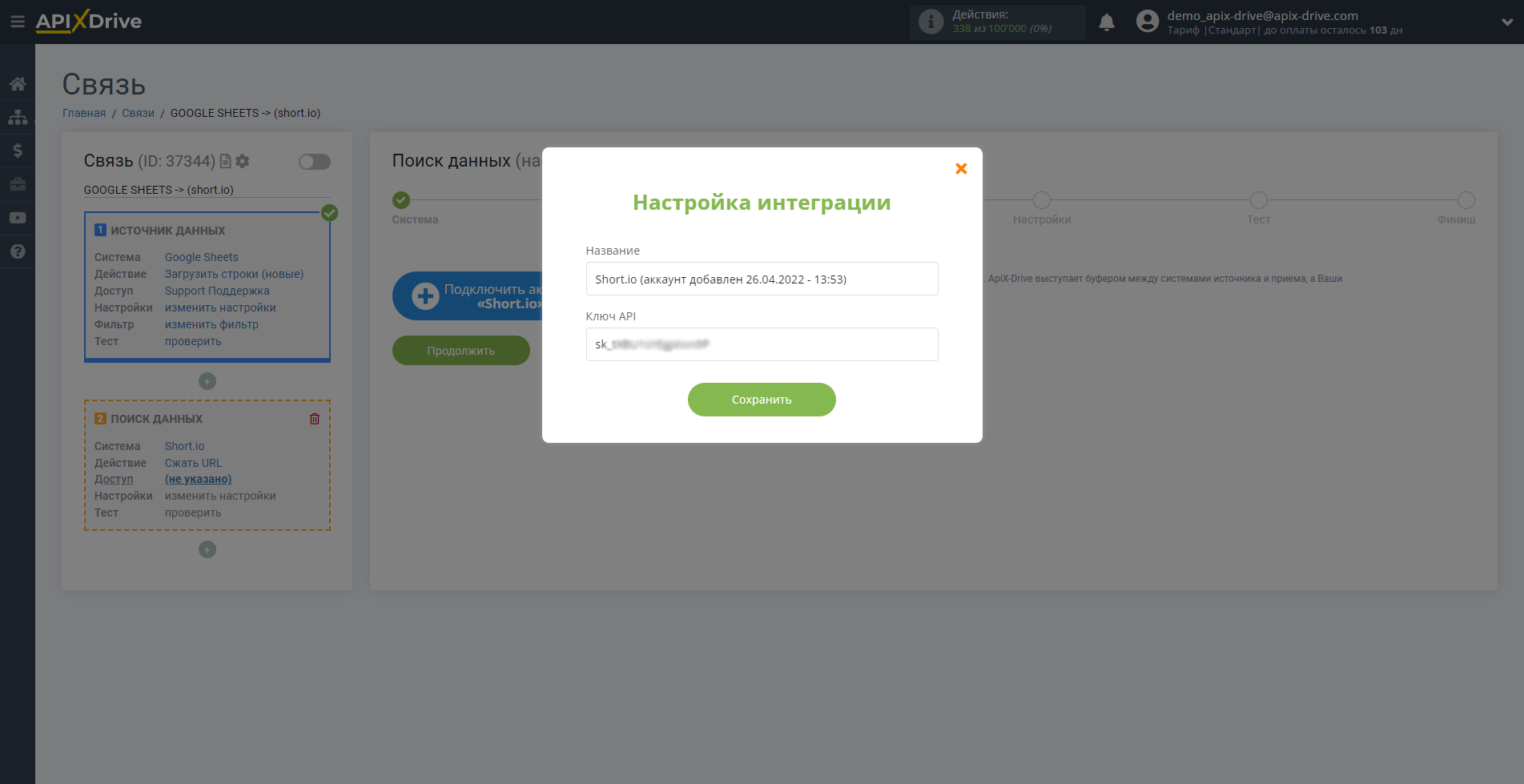Click the user avatar icon
Screen dimensions: 1524x784
[x=1148, y=22]
